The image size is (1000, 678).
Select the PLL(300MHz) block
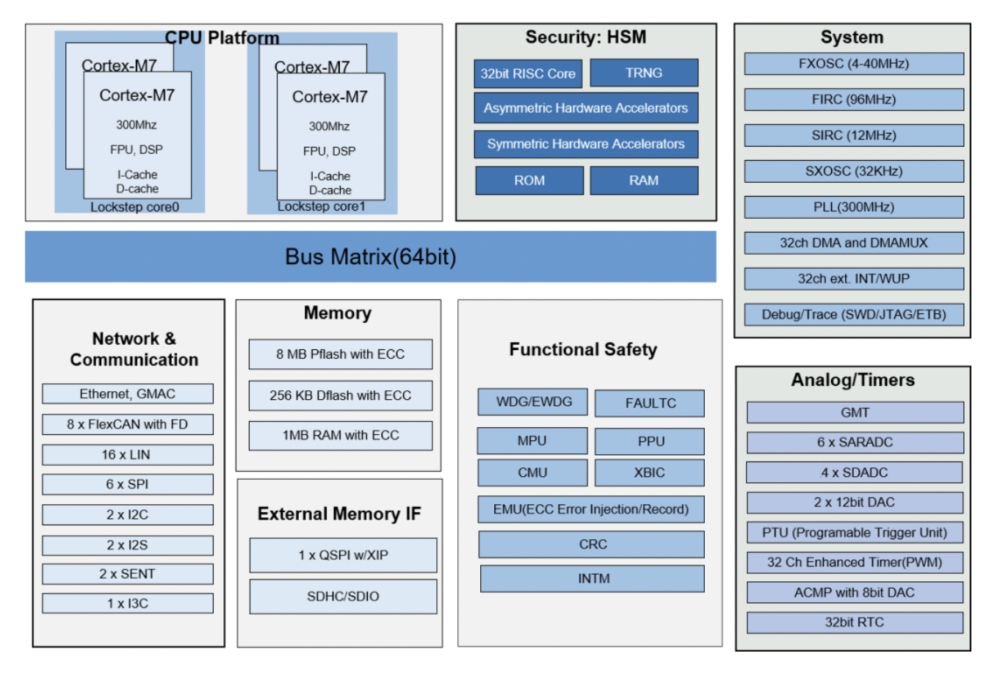pyautogui.click(x=854, y=208)
